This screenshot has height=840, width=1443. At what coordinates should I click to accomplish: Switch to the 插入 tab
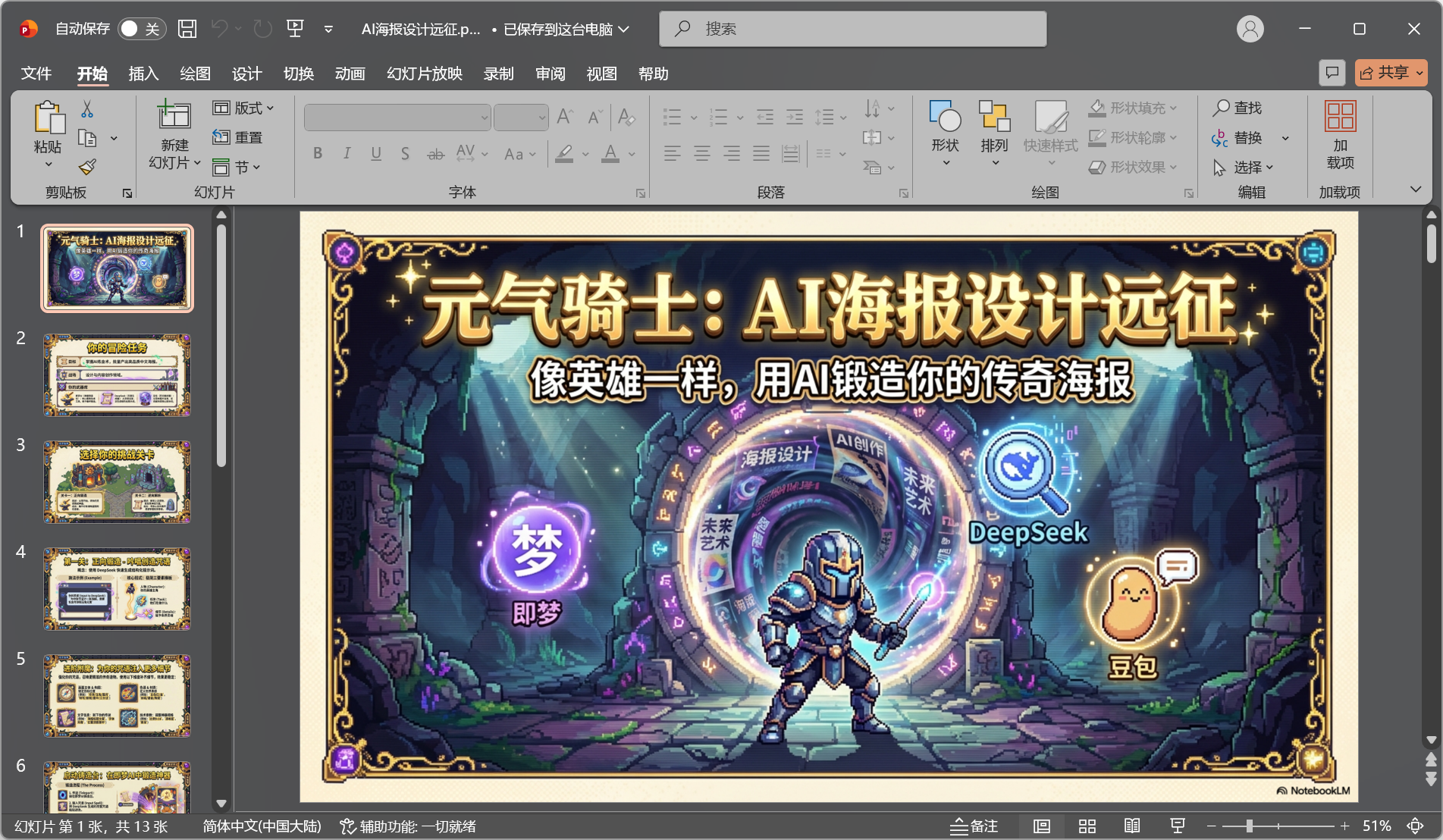point(143,74)
